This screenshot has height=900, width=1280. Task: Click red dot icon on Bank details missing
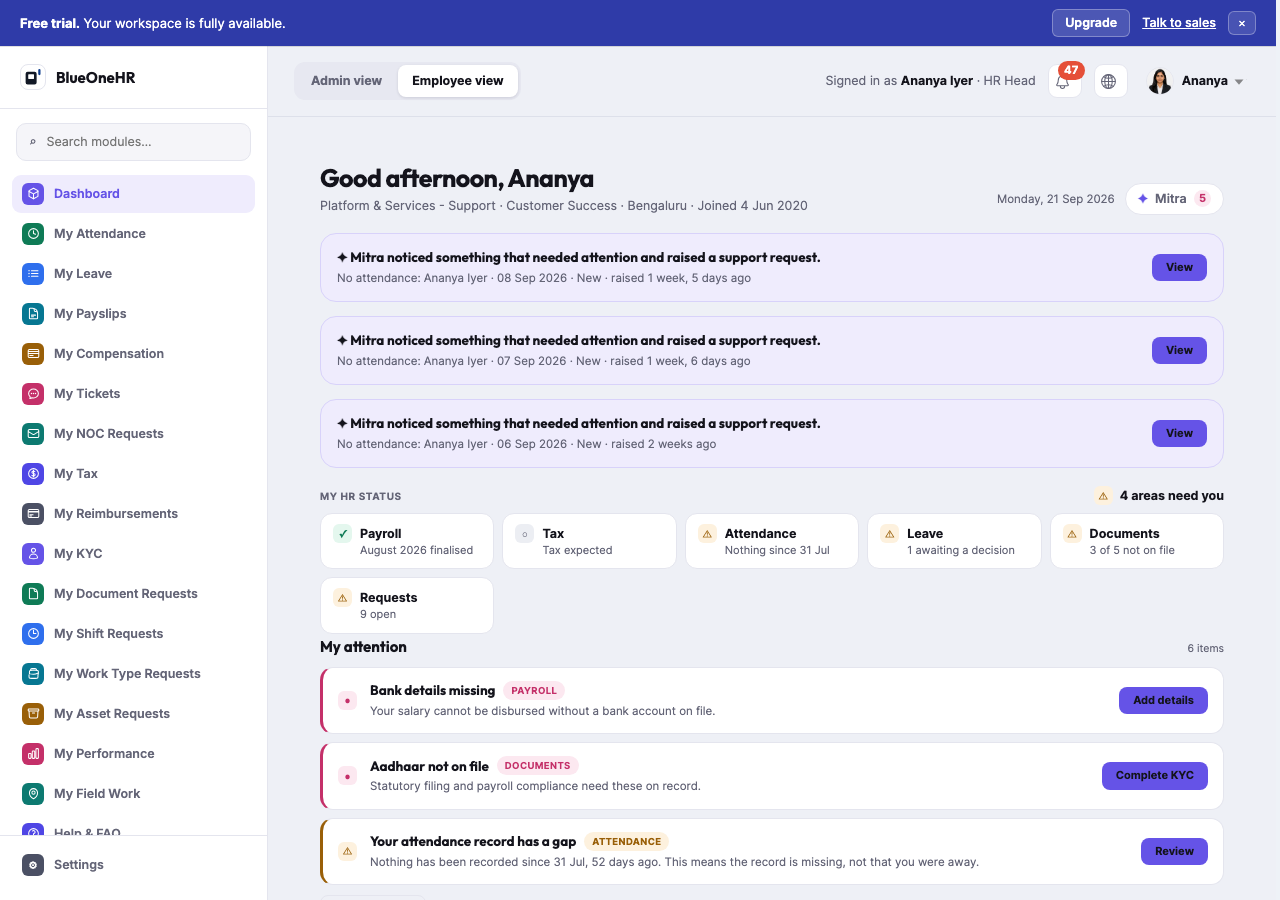[x=348, y=701]
